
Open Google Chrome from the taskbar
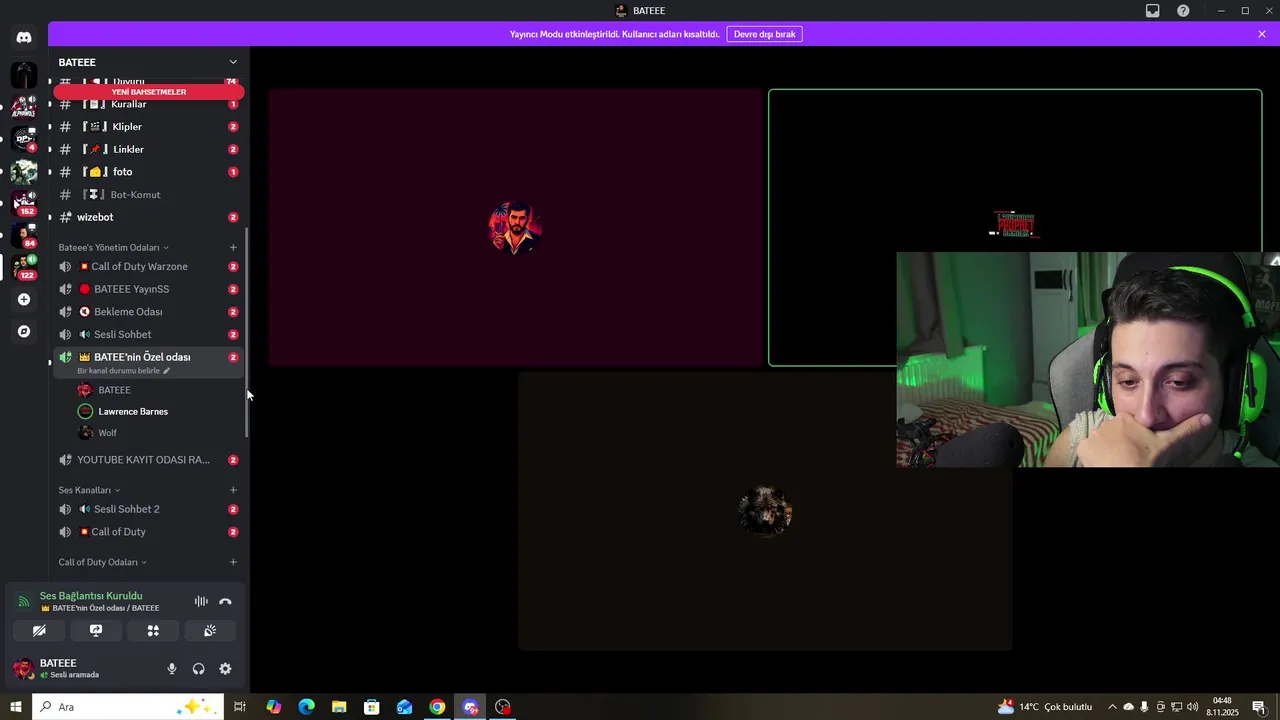coord(437,707)
